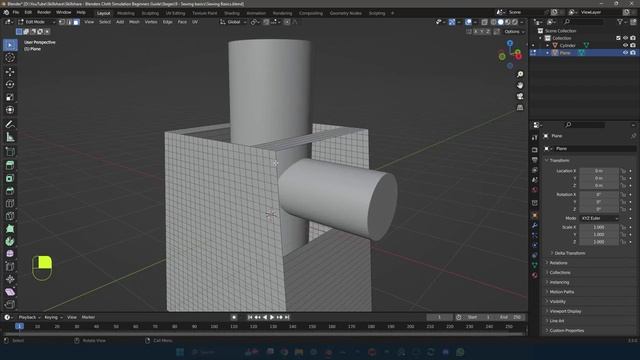Select the Add Cube tool
The height and width of the screenshot is (360, 640).
(x=10, y=151)
